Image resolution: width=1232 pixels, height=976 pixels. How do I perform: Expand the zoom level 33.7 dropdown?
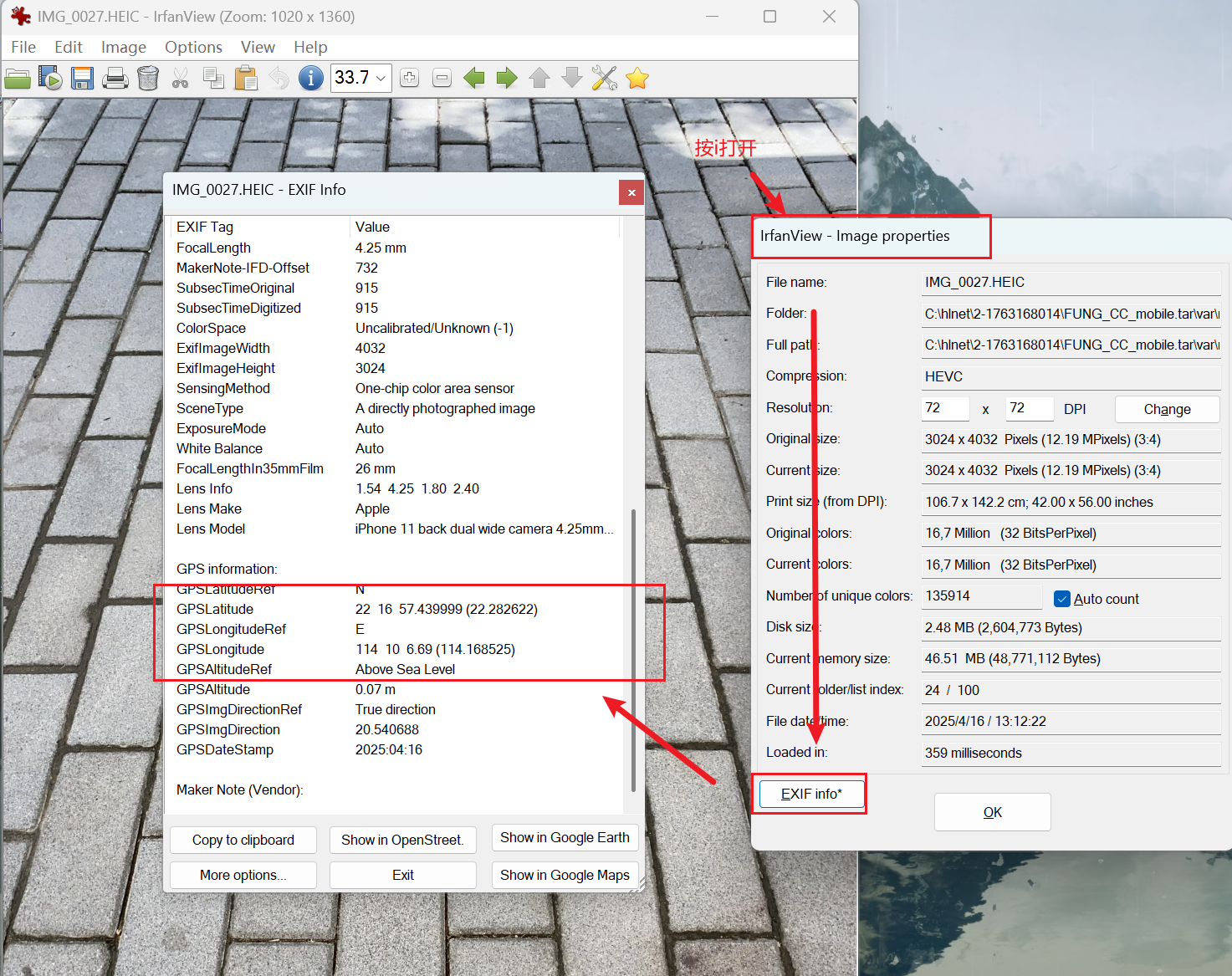point(381,79)
